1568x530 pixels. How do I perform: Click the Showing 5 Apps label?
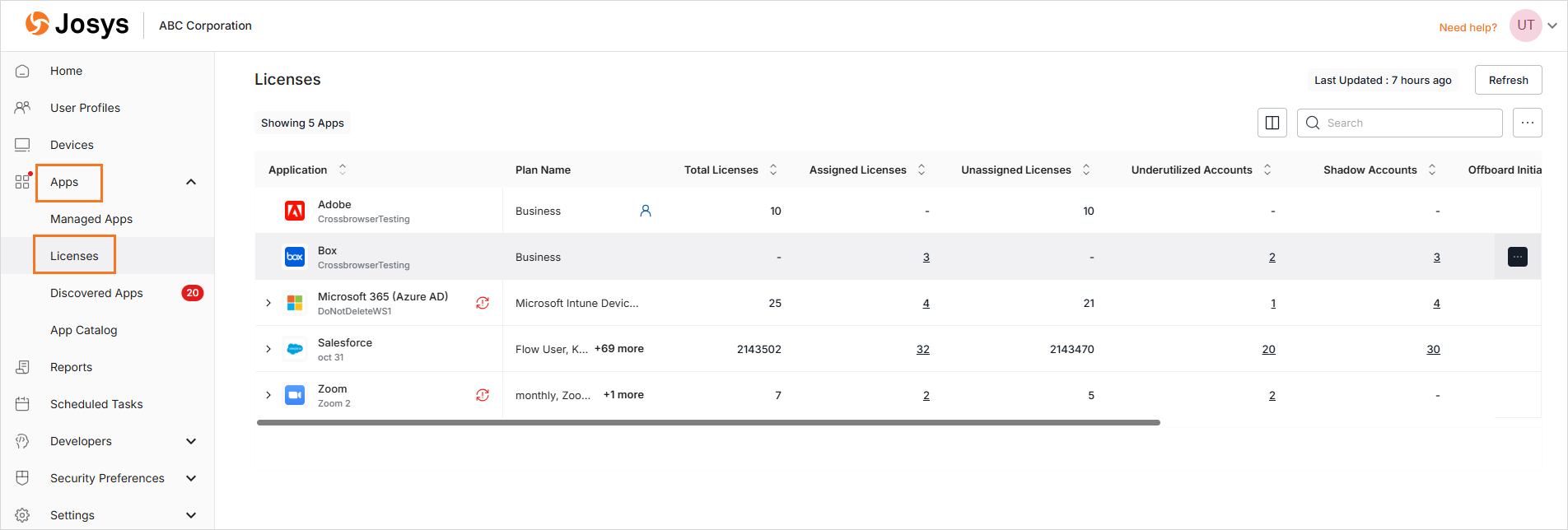[x=302, y=123]
